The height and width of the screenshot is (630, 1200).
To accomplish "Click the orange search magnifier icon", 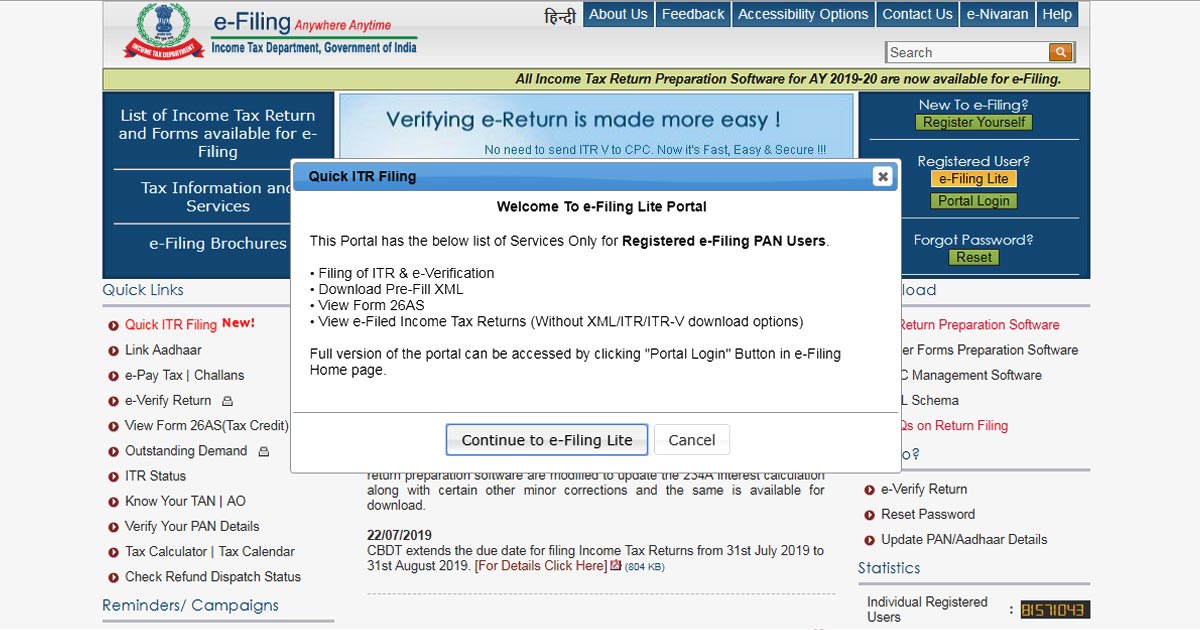I will pyautogui.click(x=1060, y=52).
